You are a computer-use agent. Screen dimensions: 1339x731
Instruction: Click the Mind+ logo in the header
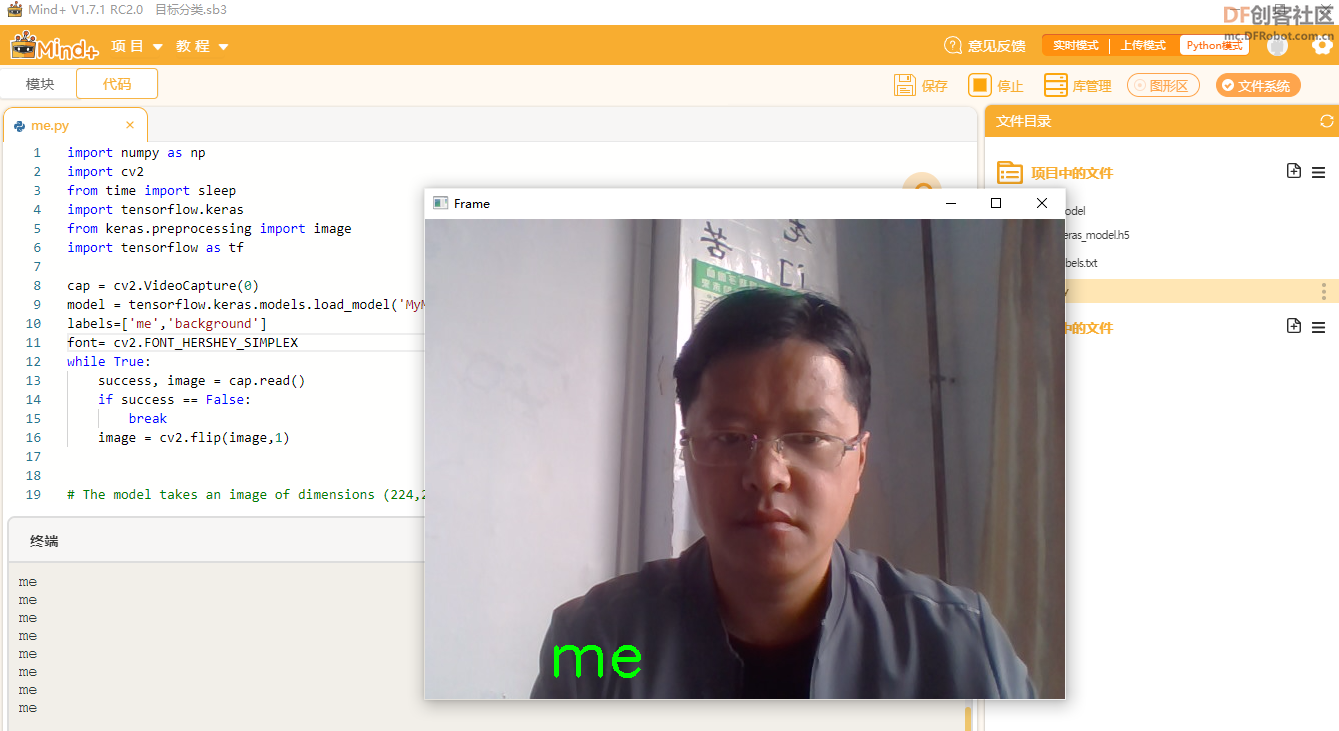(54, 46)
